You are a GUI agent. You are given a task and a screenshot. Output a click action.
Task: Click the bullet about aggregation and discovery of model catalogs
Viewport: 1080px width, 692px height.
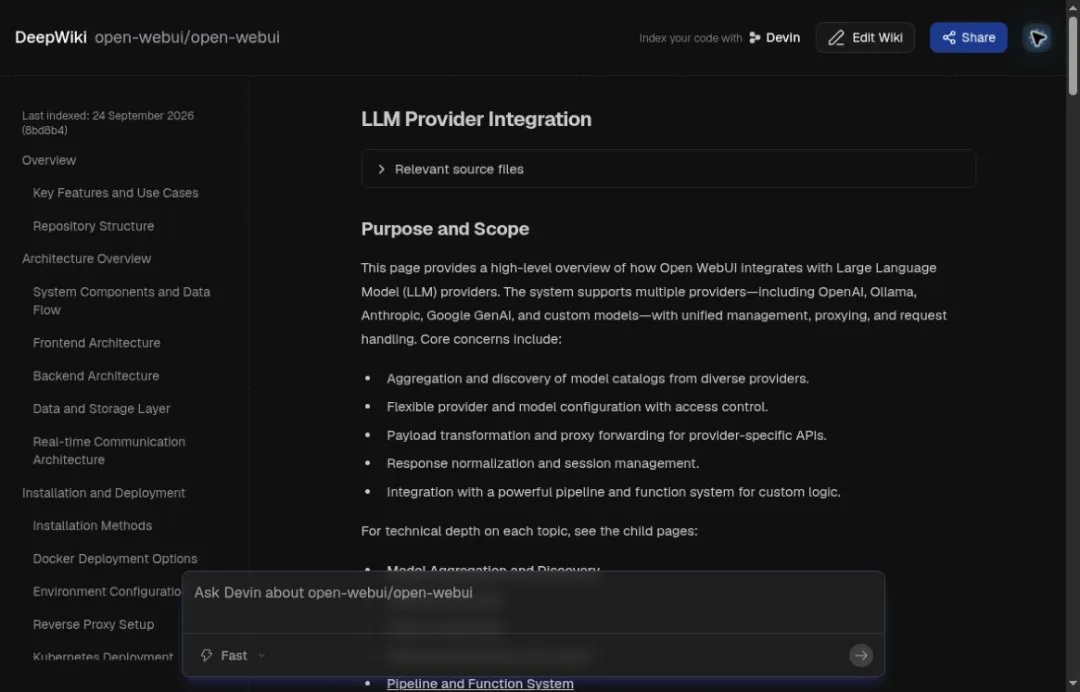click(x=598, y=379)
